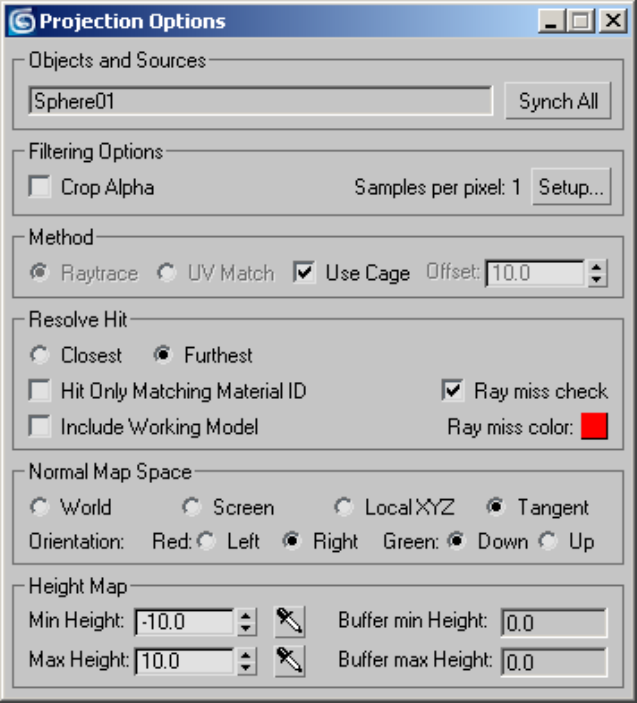Decrease Max Height with spinner down arrow
The width and height of the screenshot is (637, 703).
247,667
